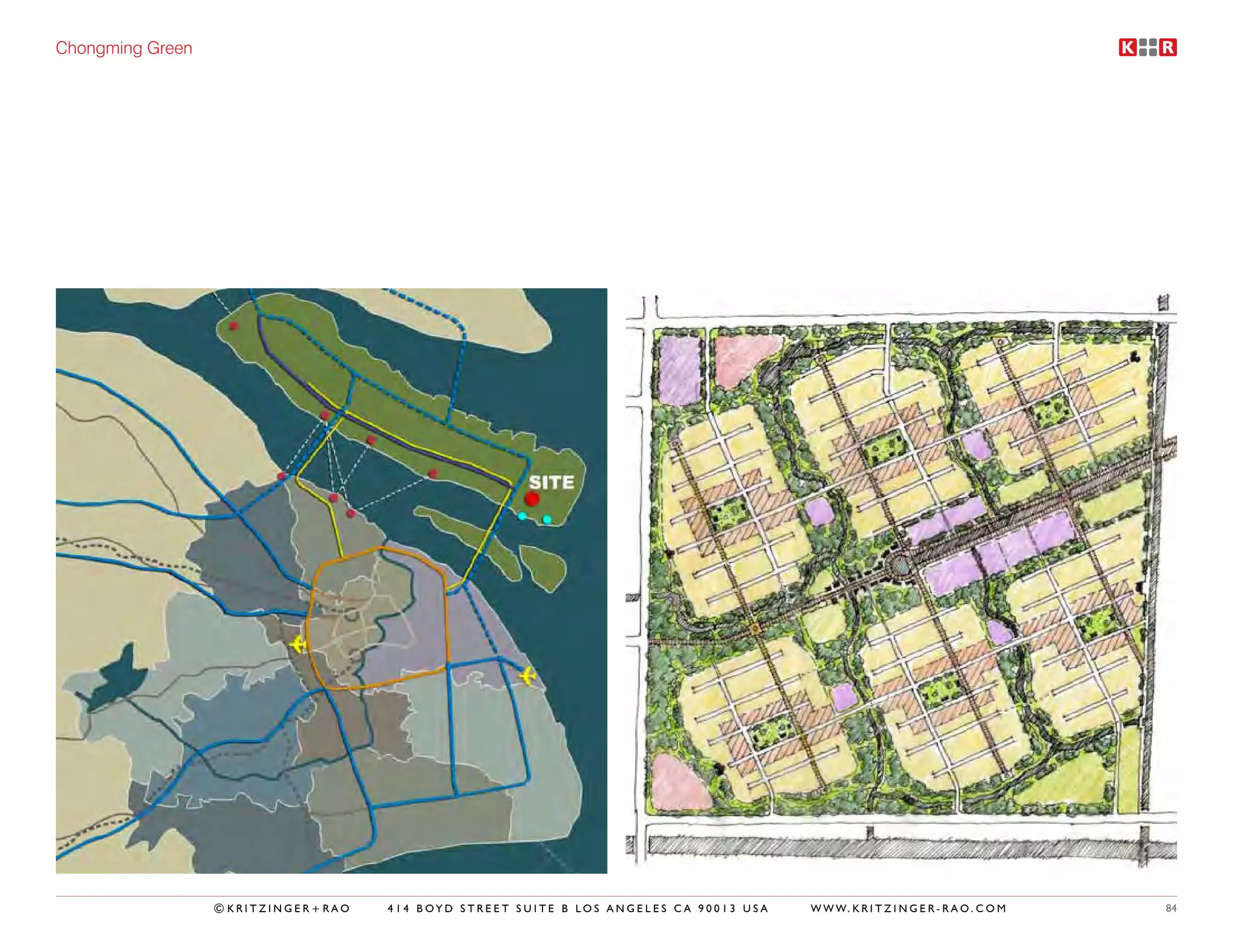This screenshot has width=1233, height=952.
Task: Click the left cyan dot below the SITE marker
Action: click(522, 516)
